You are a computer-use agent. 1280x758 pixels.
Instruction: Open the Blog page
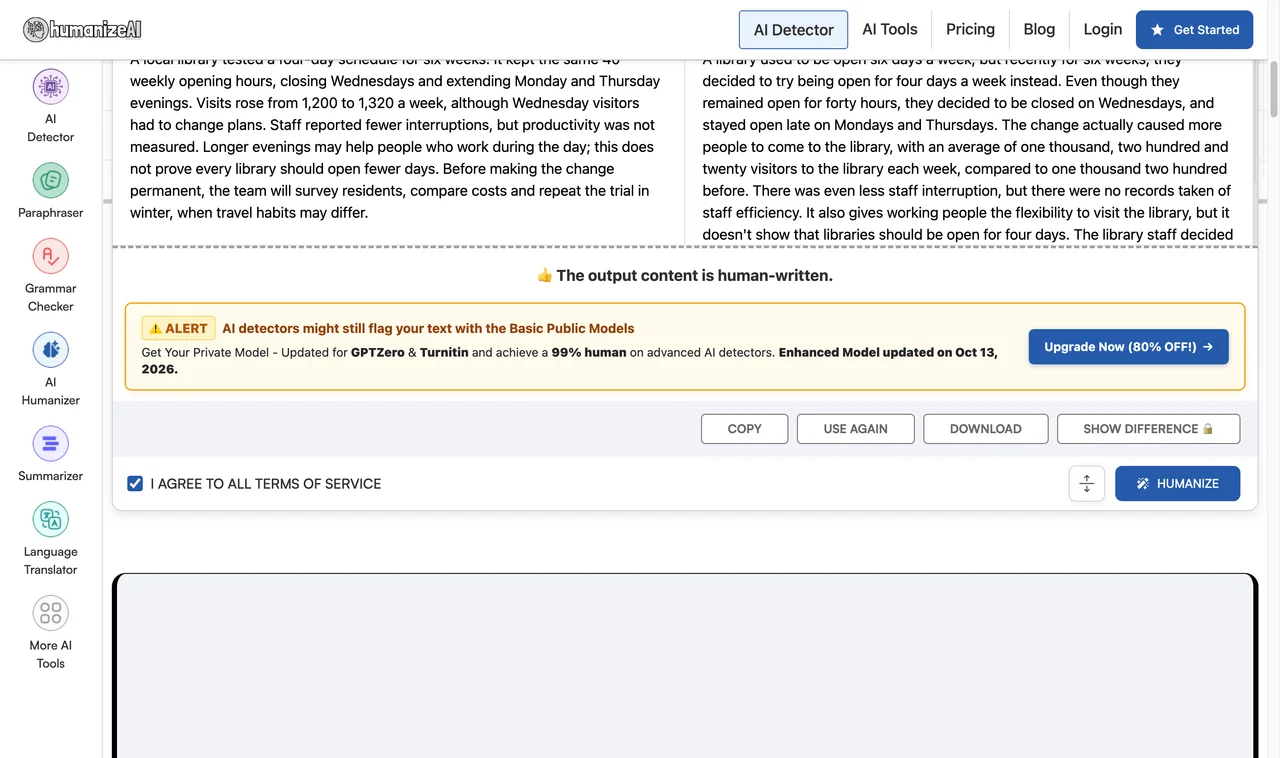pos(1039,29)
